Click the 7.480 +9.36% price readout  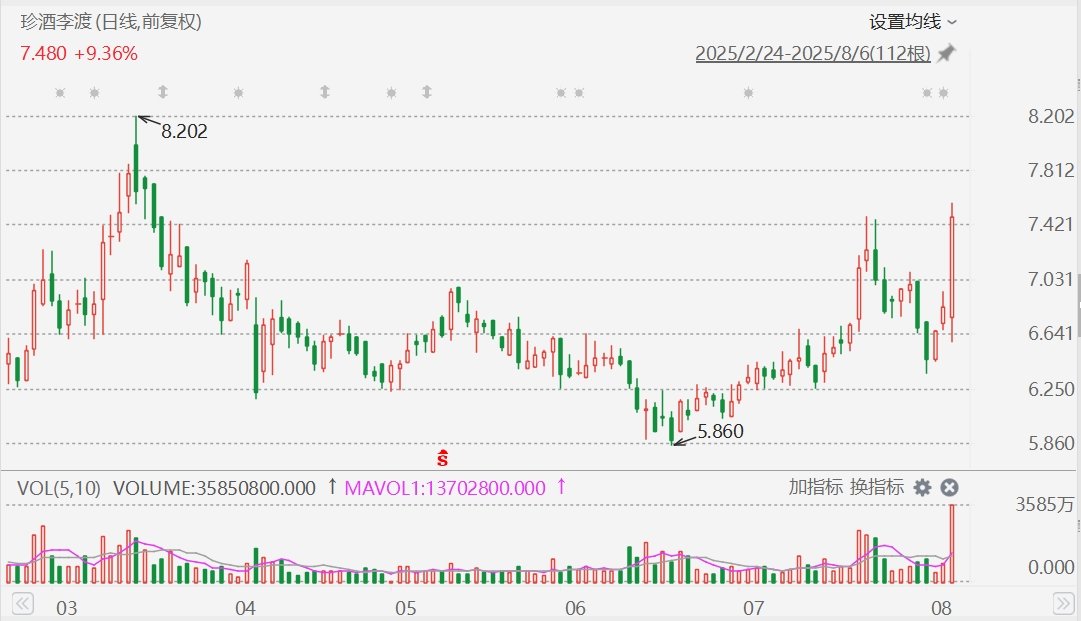click(x=79, y=53)
